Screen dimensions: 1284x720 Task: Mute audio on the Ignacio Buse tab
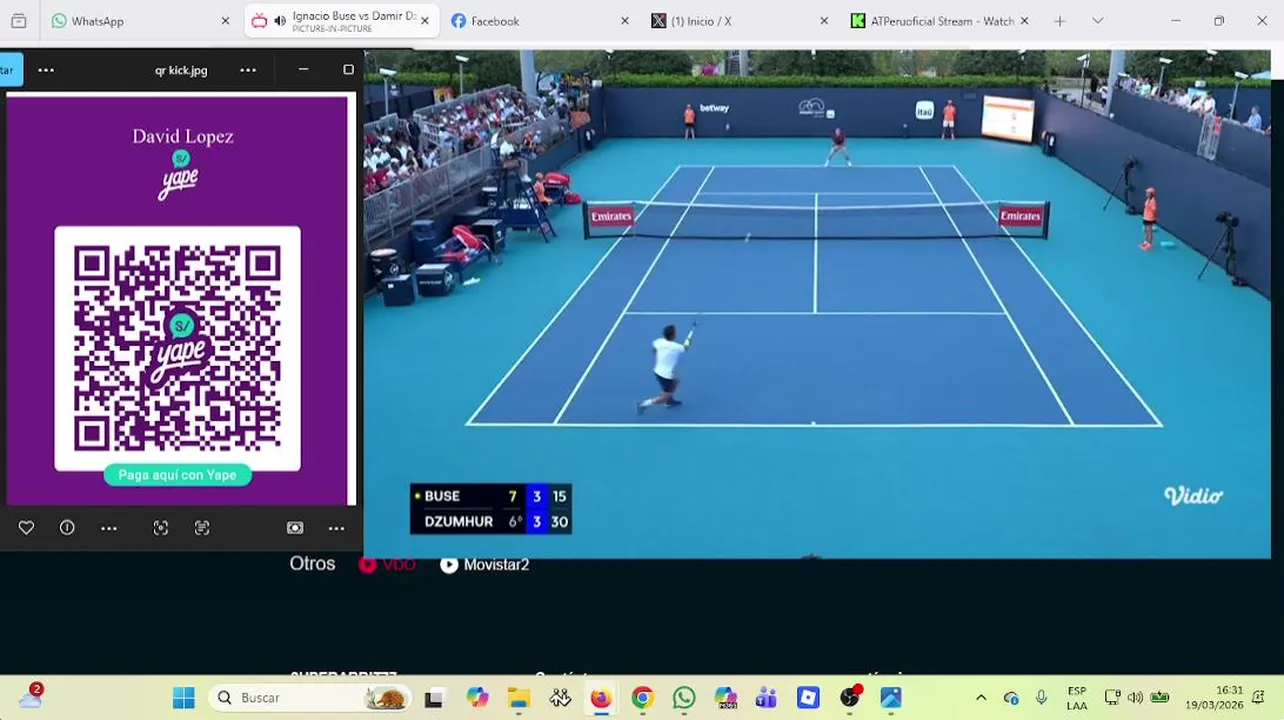coord(280,21)
